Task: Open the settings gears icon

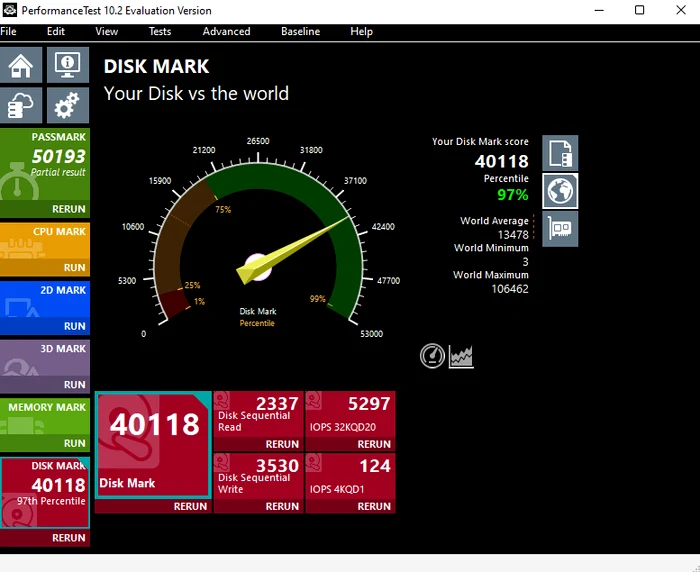Action: [x=68, y=105]
